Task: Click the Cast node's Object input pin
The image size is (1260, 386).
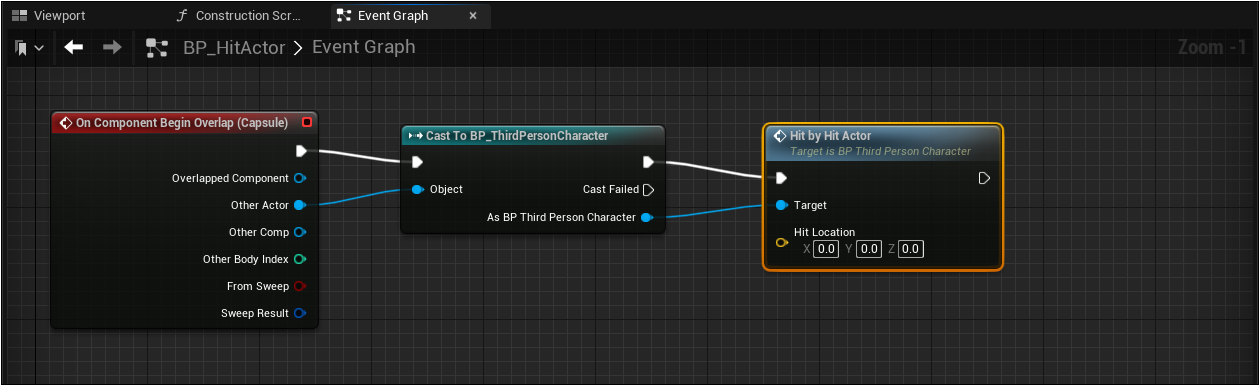Action: click(x=418, y=189)
